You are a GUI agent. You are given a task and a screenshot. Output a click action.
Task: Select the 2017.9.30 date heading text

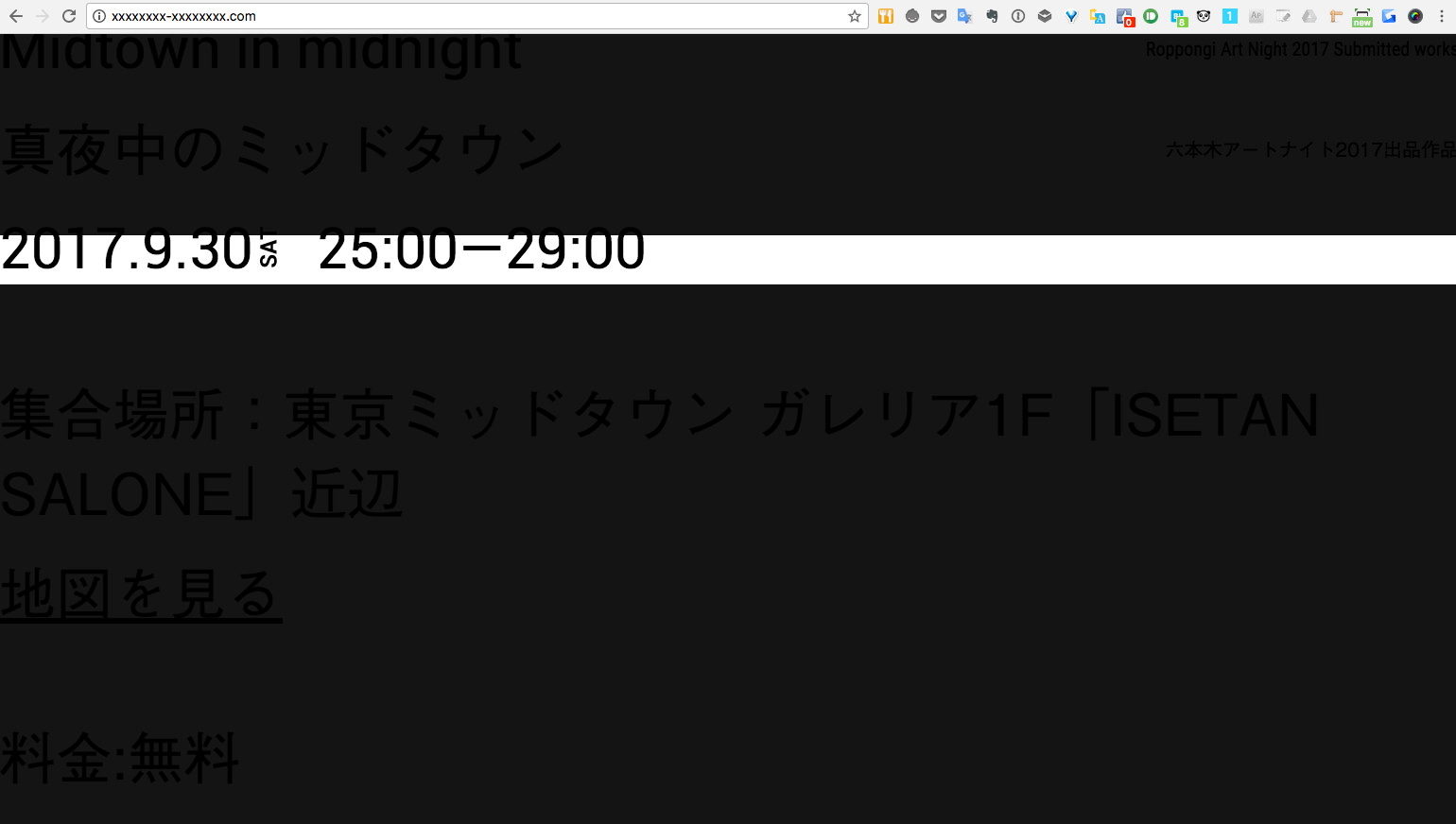(126, 251)
